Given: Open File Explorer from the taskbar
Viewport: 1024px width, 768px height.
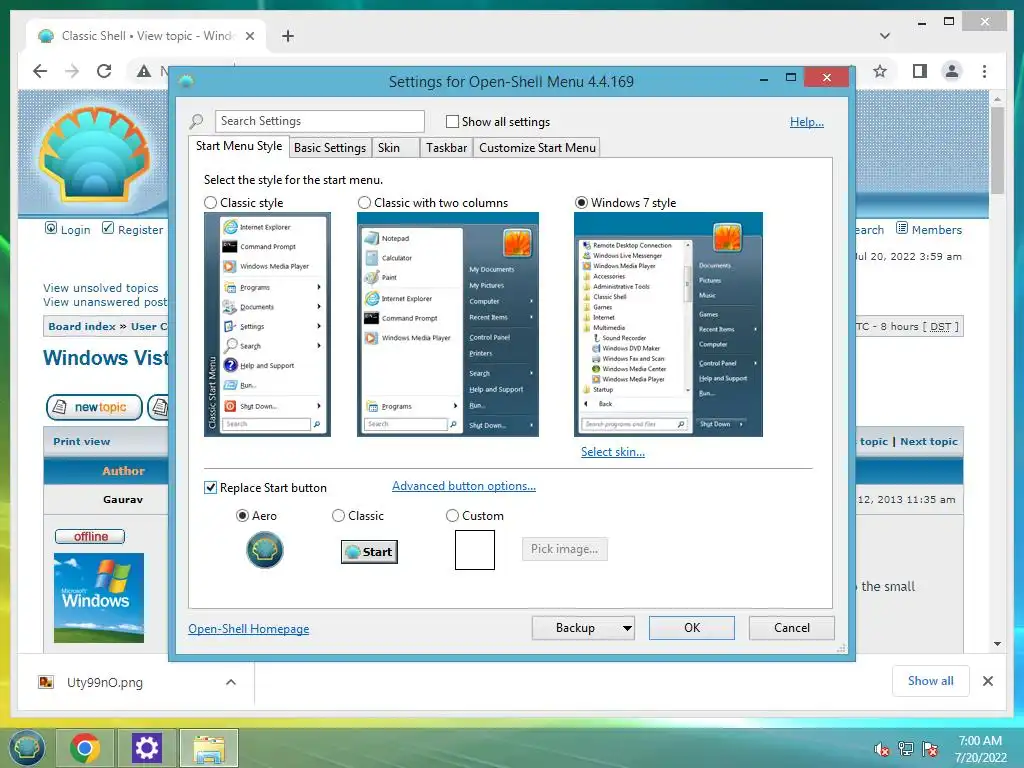Looking at the screenshot, I should (209, 748).
